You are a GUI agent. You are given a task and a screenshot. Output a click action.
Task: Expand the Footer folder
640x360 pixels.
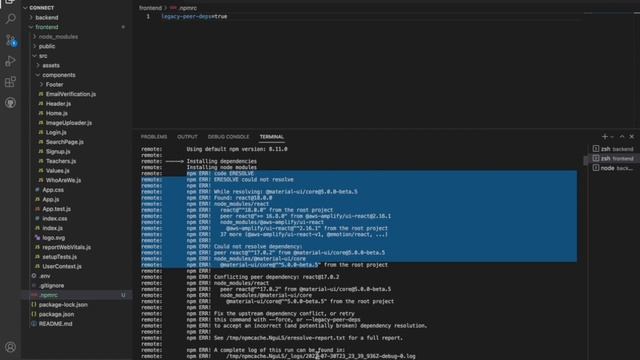pyautogui.click(x=54, y=84)
